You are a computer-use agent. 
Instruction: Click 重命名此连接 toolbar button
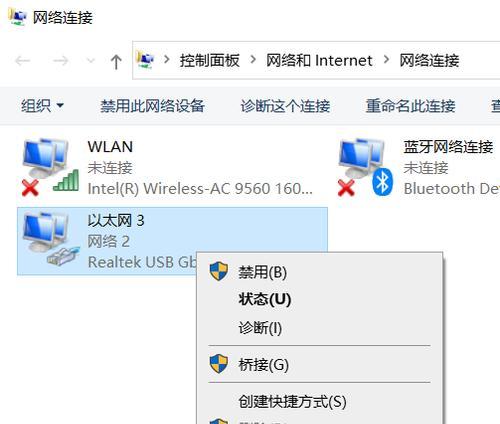click(410, 106)
